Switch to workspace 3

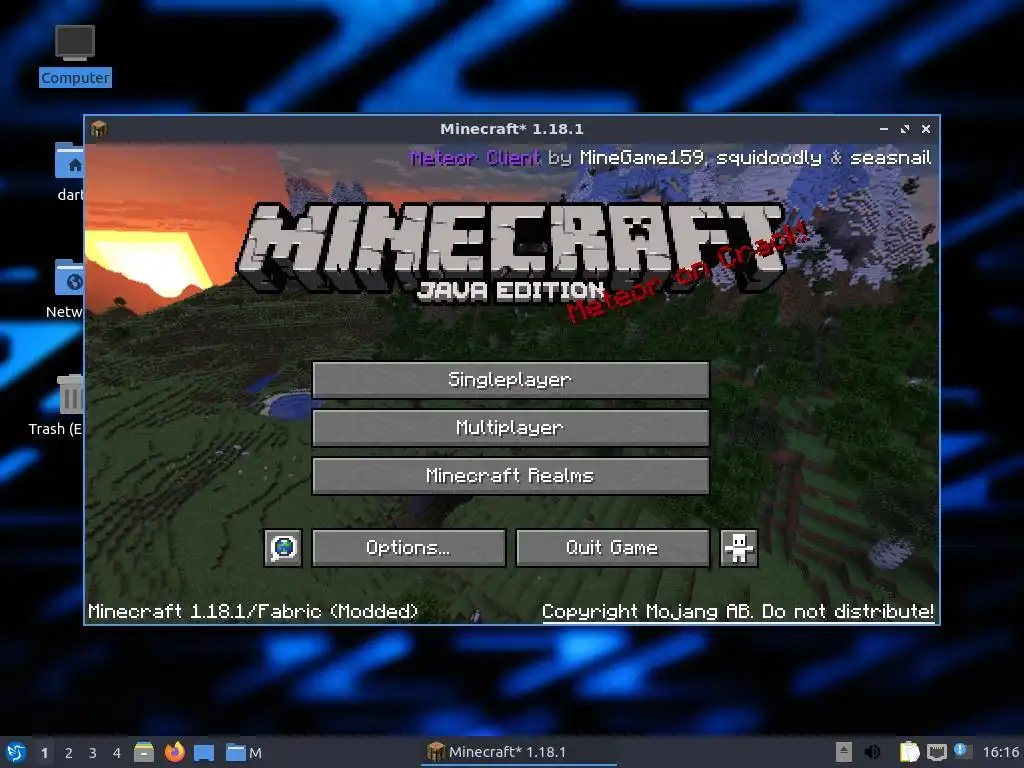tap(93, 753)
